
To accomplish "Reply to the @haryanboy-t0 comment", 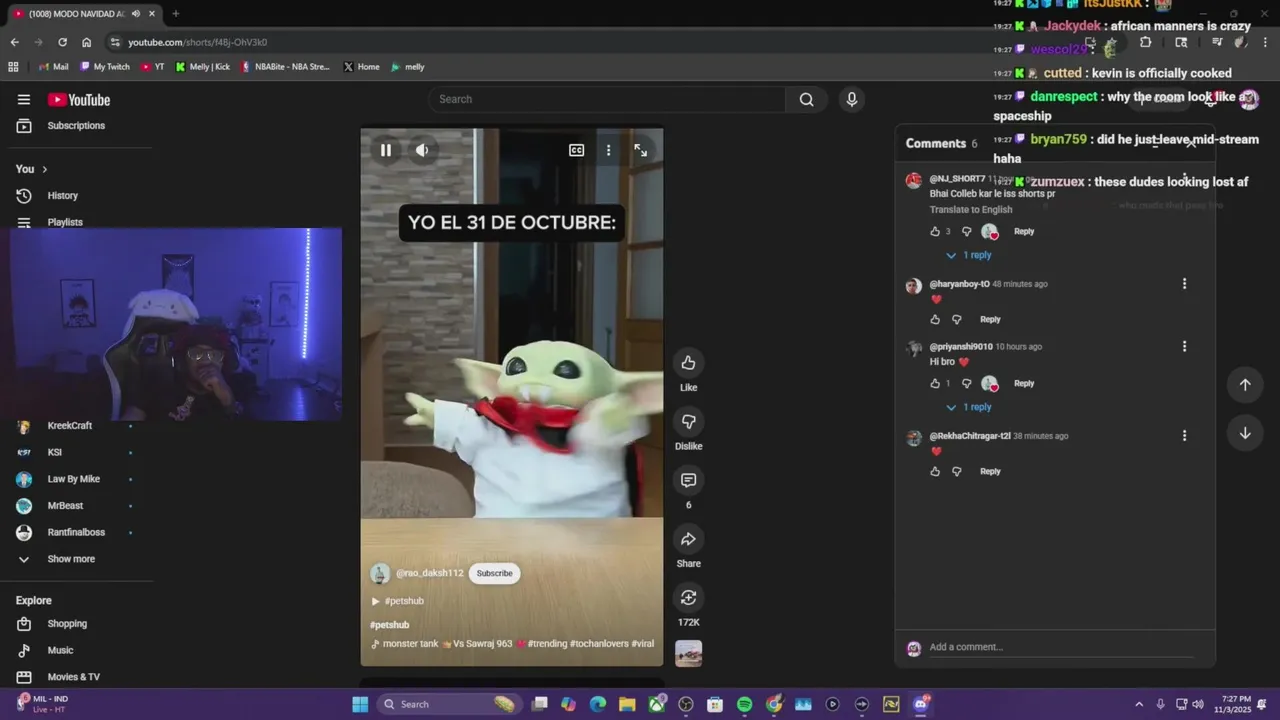I will [x=990, y=319].
